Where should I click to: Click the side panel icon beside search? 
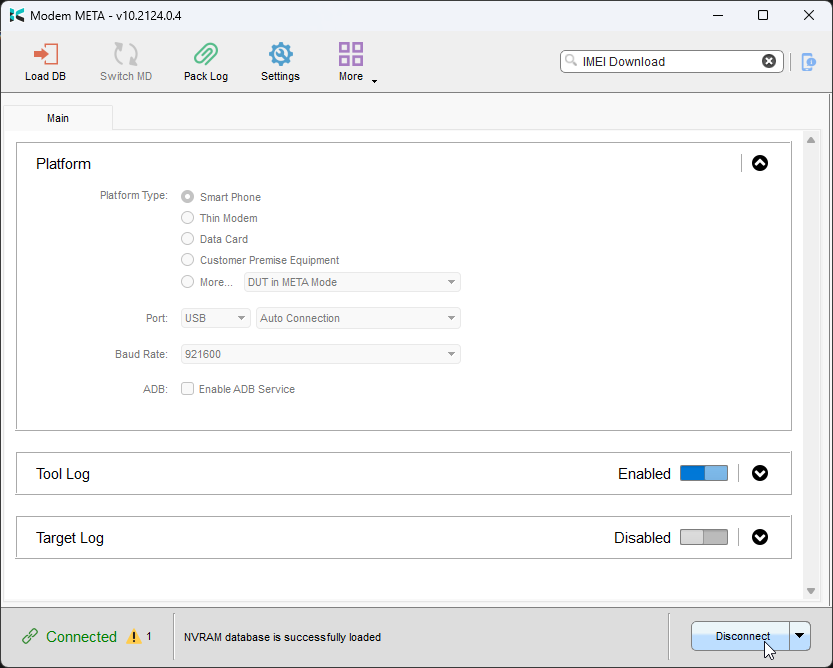[808, 62]
